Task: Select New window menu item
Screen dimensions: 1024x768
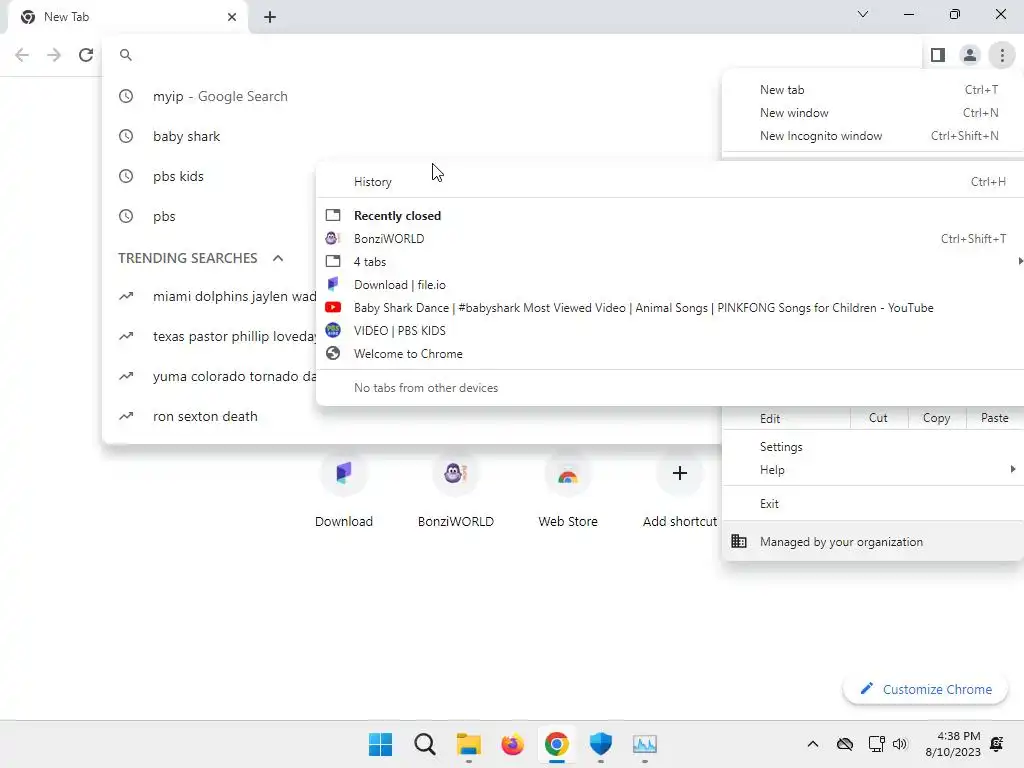Action: click(872, 113)
